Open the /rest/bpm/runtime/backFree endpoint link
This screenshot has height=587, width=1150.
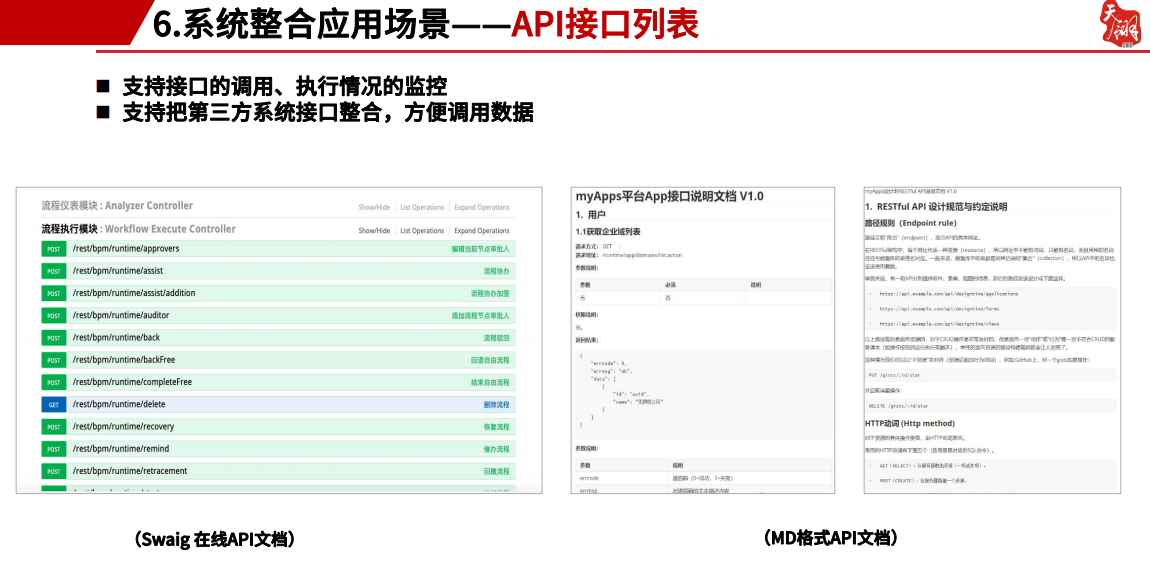coord(123,360)
